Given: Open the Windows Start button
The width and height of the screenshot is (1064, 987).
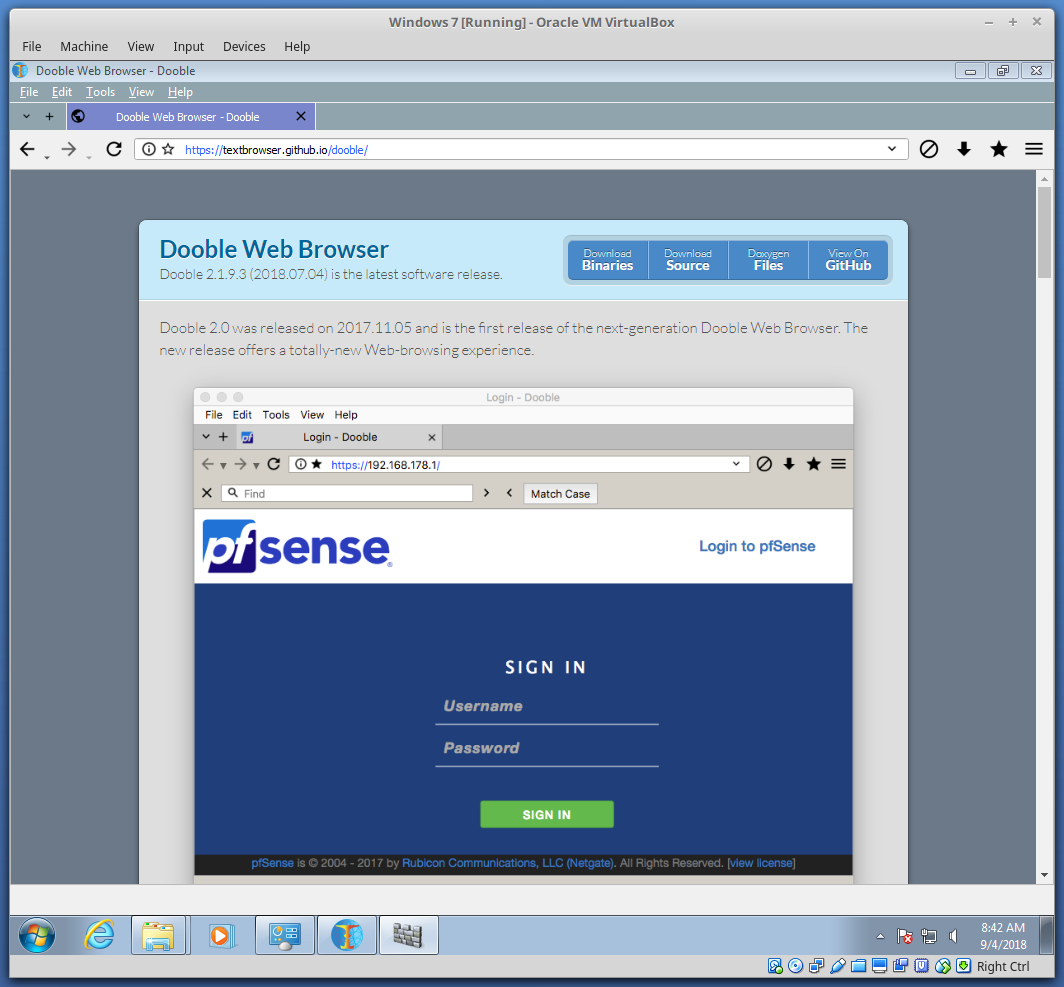Looking at the screenshot, I should [x=37, y=935].
